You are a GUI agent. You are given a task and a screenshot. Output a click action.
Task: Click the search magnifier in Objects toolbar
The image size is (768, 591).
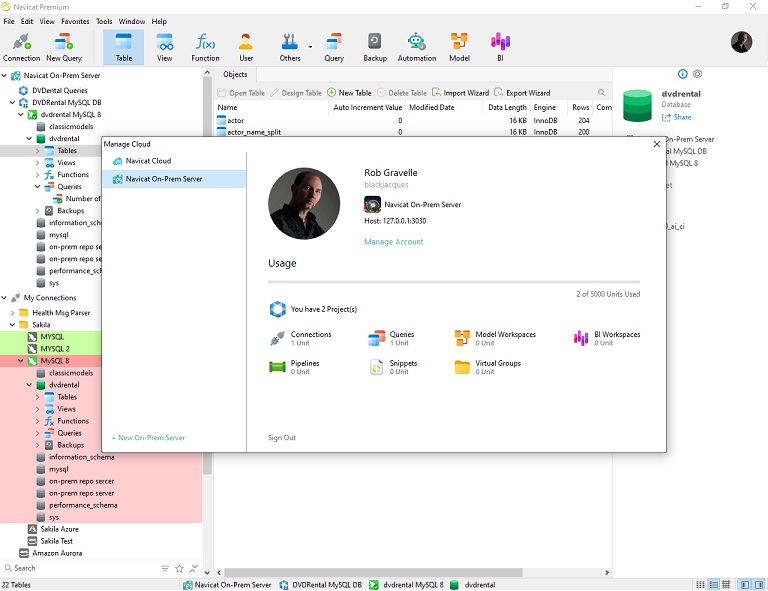601,93
